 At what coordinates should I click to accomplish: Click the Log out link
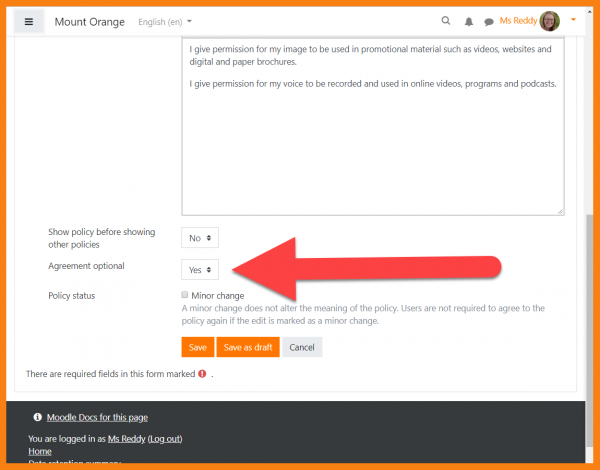[165, 438]
